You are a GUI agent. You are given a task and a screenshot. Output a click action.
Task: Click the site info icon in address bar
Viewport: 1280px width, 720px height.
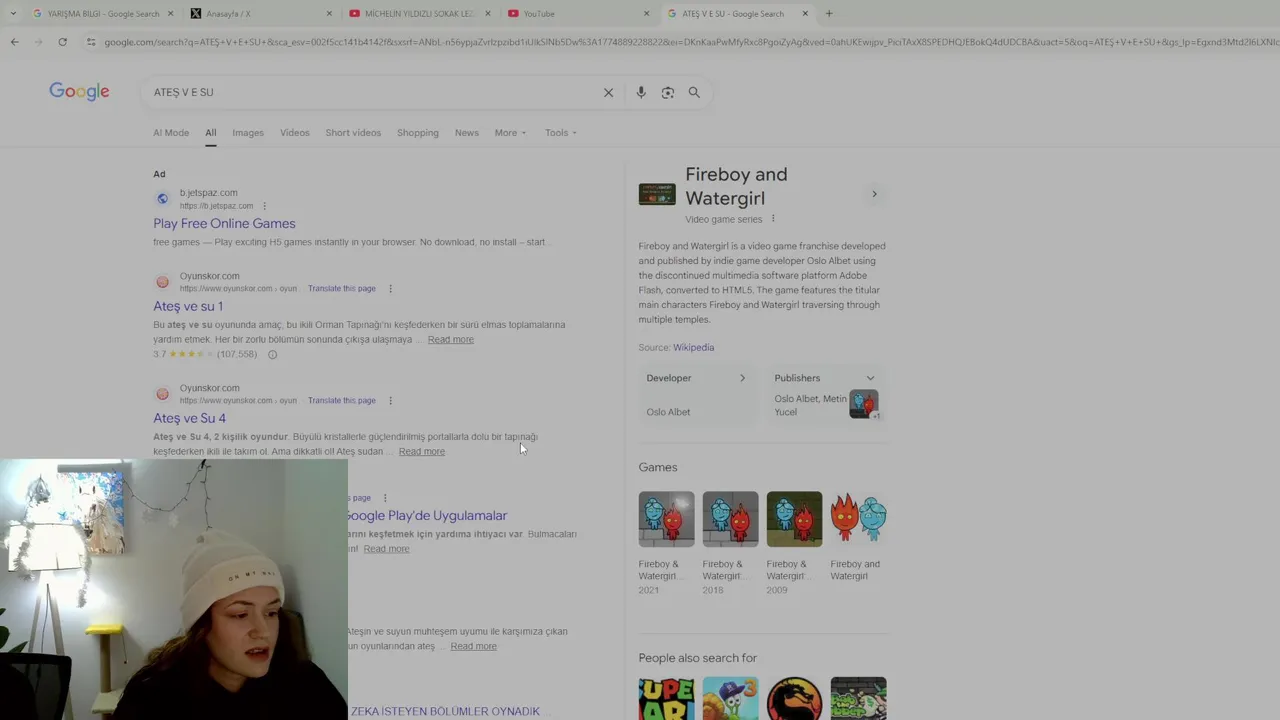pos(91,42)
